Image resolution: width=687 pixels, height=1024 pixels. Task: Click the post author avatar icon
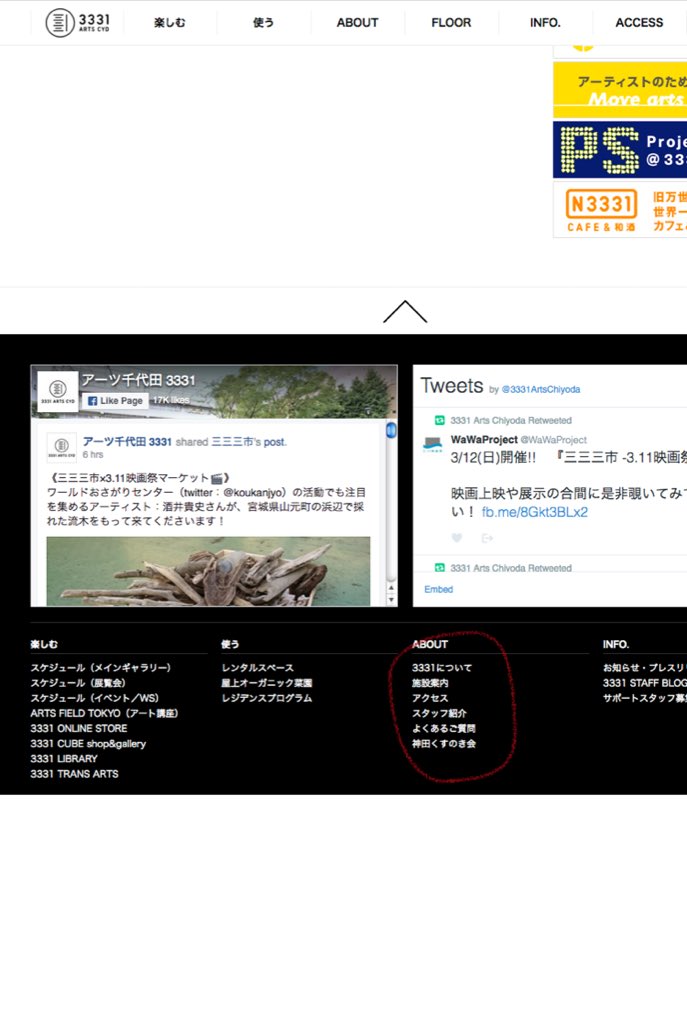61,447
